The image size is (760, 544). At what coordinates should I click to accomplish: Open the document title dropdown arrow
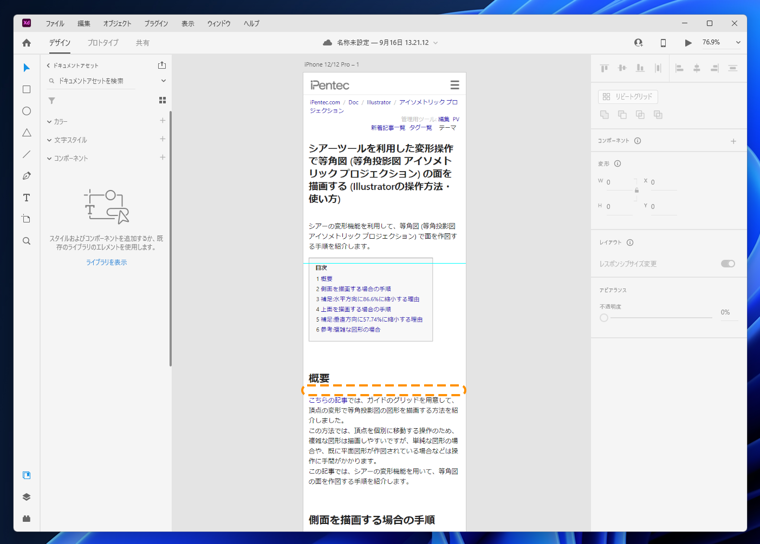click(435, 43)
